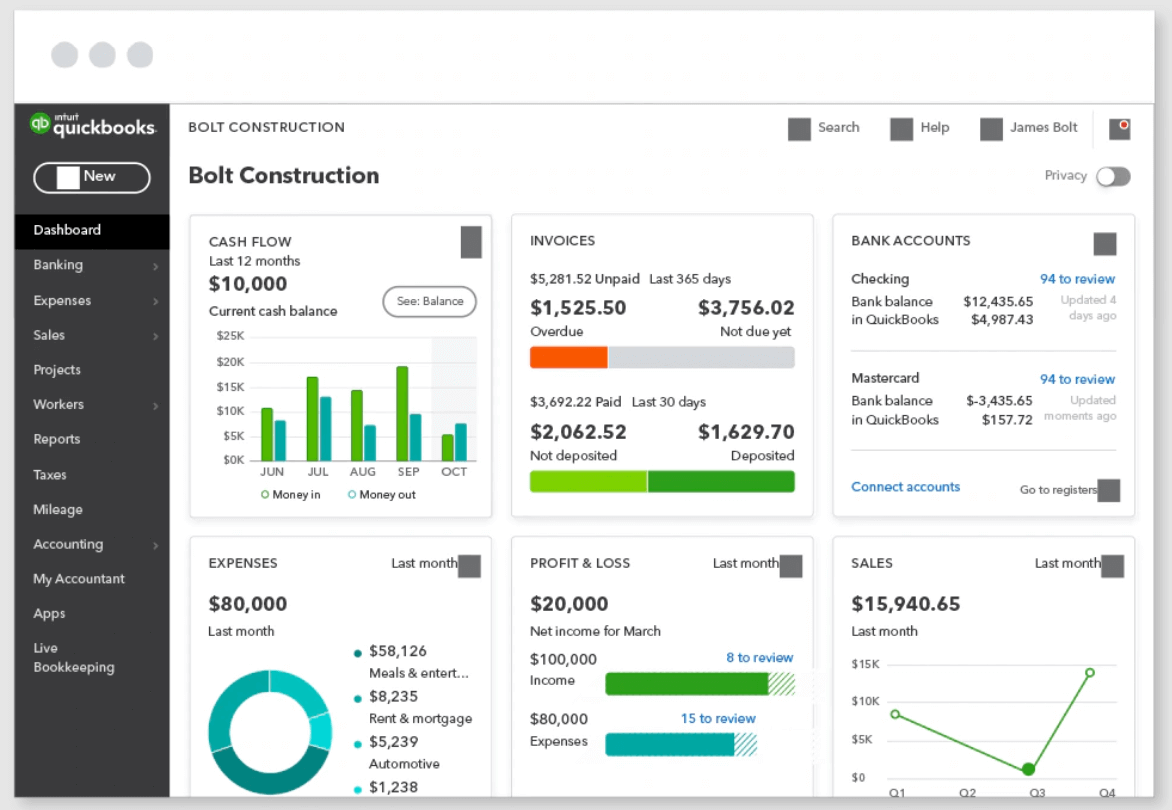Open Profit & Loss Last month dropdown
This screenshot has height=810, width=1172.
pyautogui.click(x=791, y=566)
